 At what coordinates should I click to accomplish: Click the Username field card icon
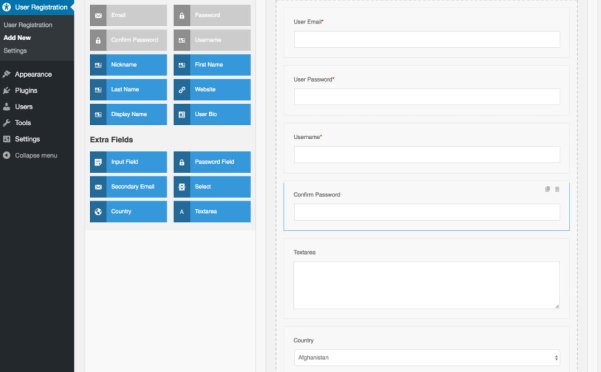coord(182,40)
